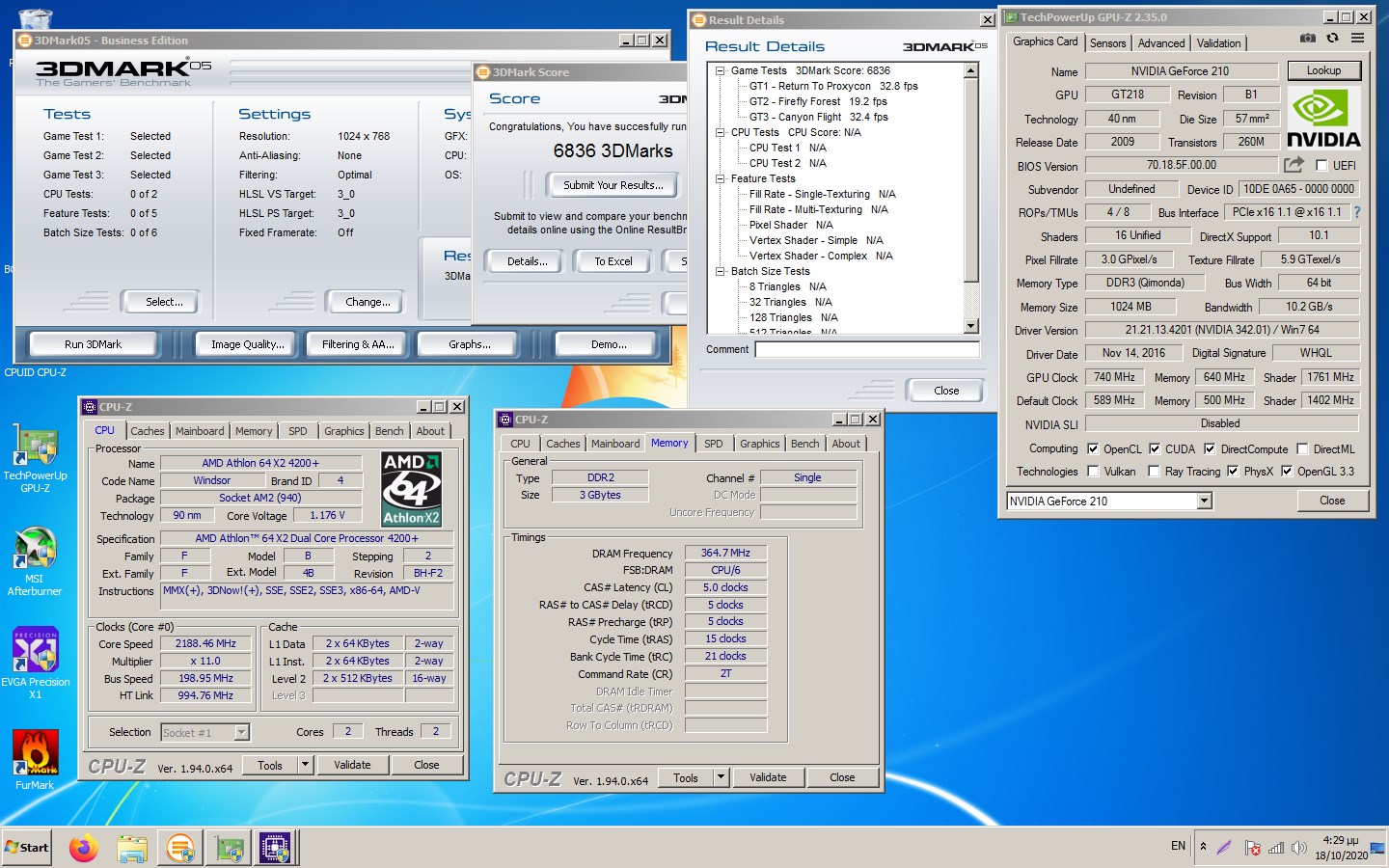1389x868 pixels.
Task: Click the Bus Interface question mark help icon
Action: pyautogui.click(x=1356, y=212)
